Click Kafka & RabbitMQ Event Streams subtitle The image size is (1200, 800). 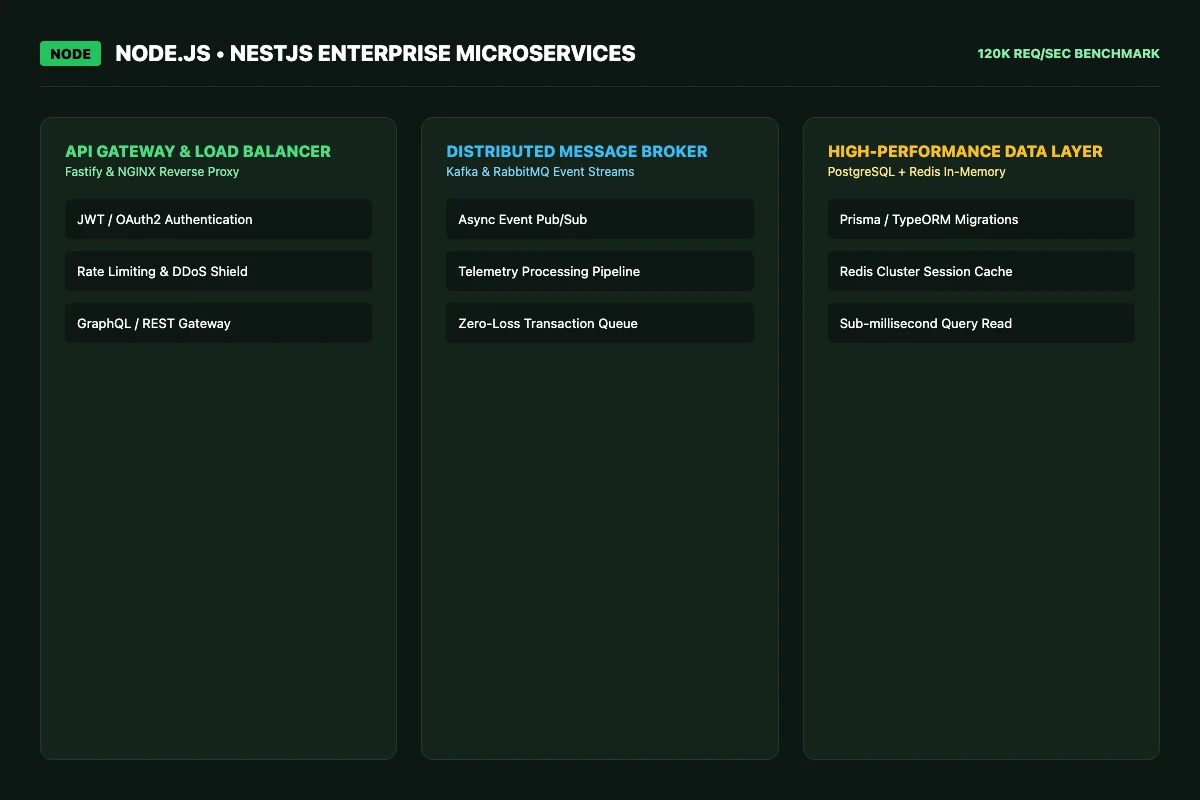[540, 172]
